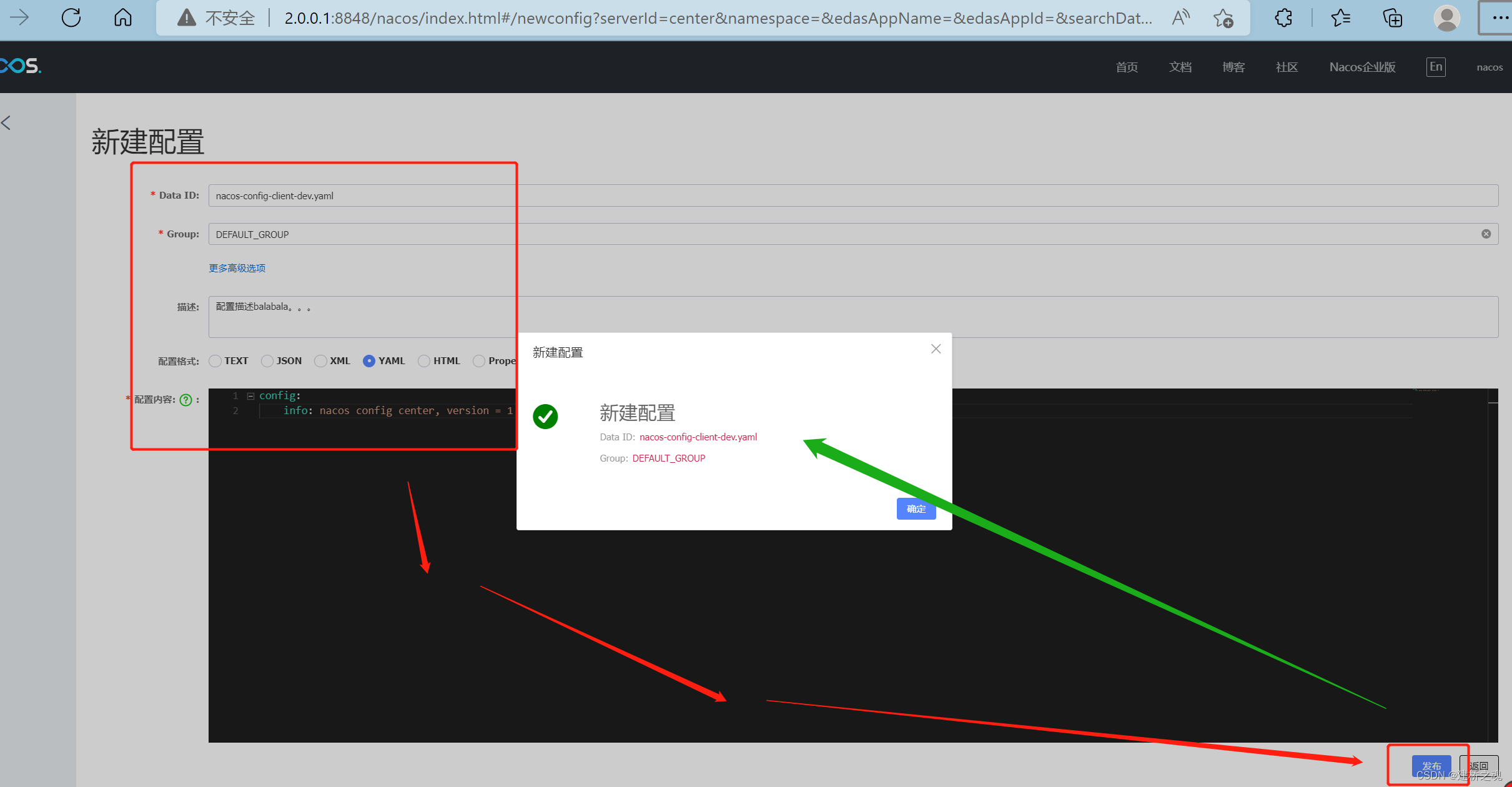Click dialog Group value DEFAULT_GROUP
Viewport: 1512px width, 787px height.
tap(669, 458)
